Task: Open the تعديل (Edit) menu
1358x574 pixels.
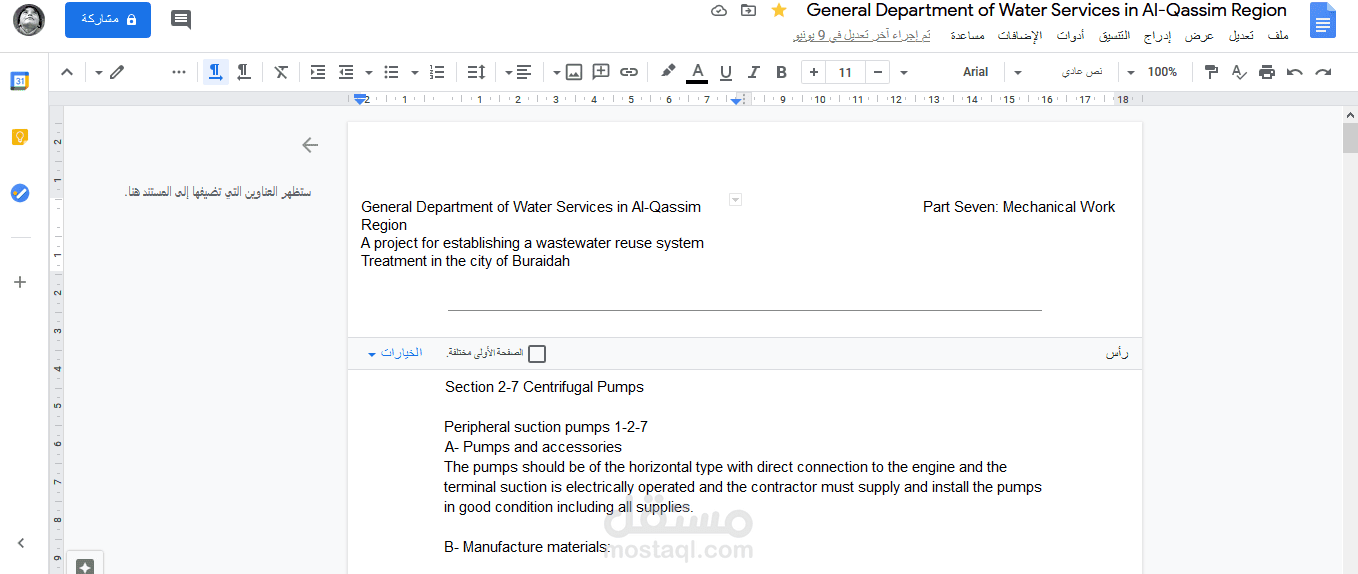Action: click(1242, 36)
